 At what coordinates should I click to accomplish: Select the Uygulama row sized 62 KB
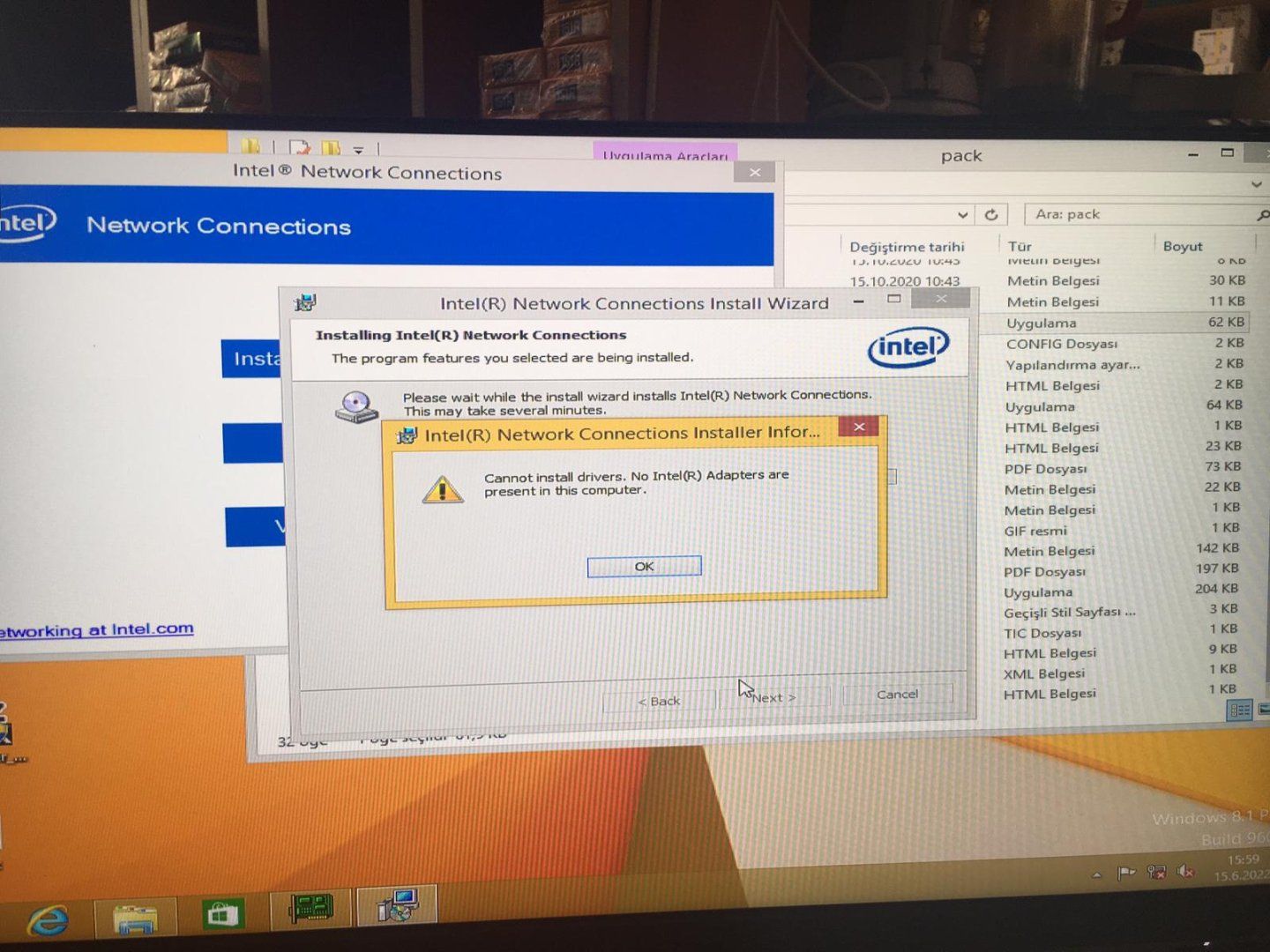click(1116, 323)
